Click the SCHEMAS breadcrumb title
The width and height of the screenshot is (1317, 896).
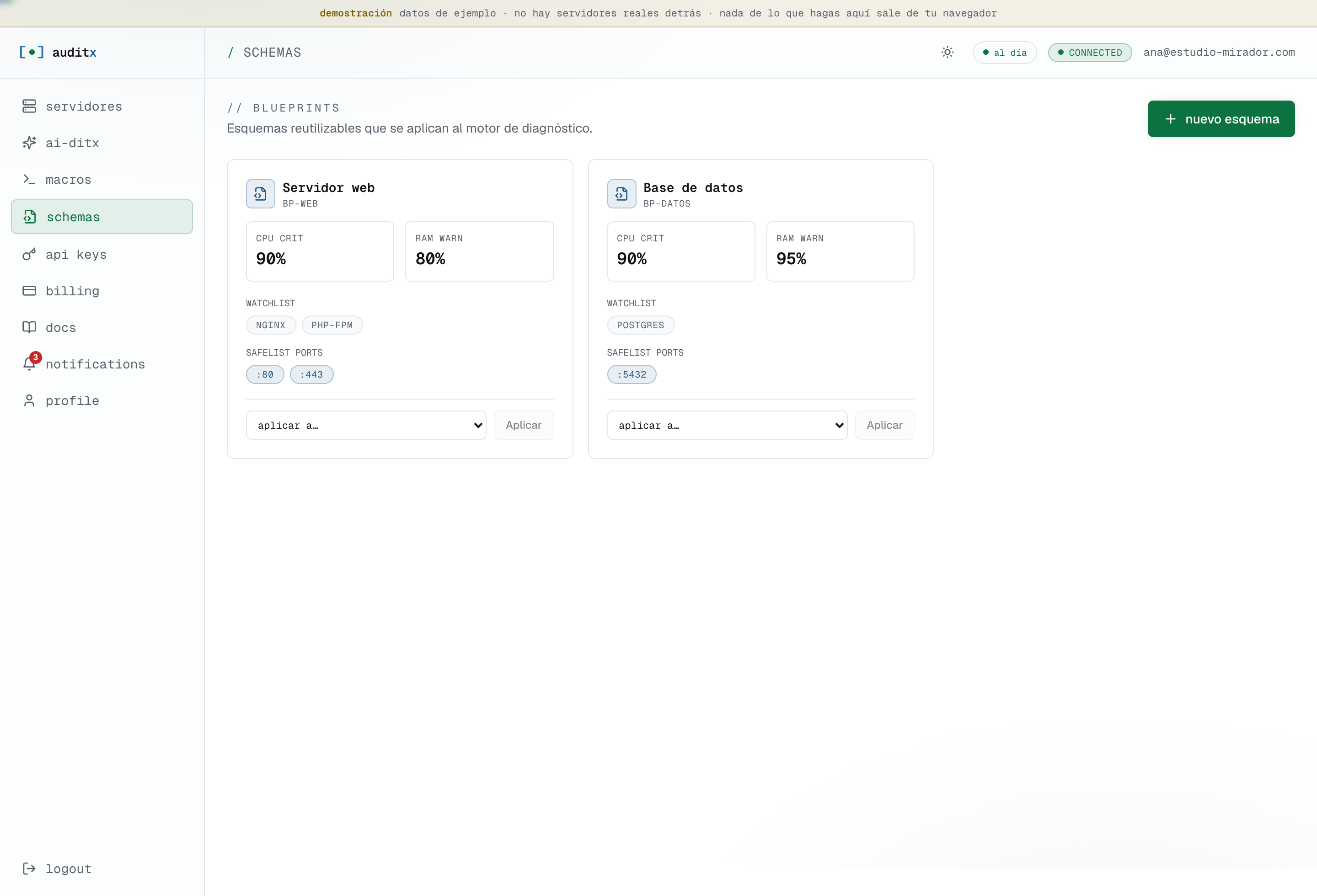click(272, 52)
